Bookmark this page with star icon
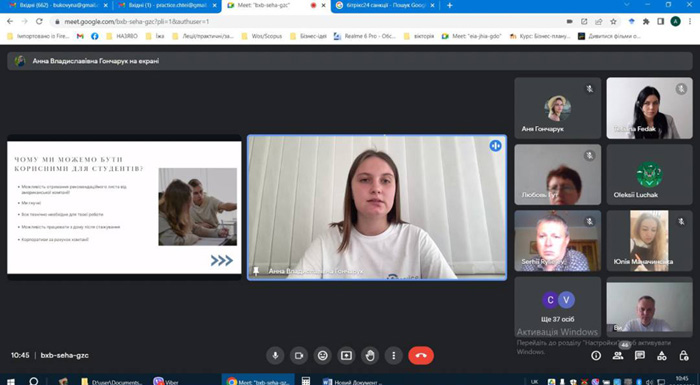Image resolution: width=700 pixels, height=385 pixels. coord(613,21)
